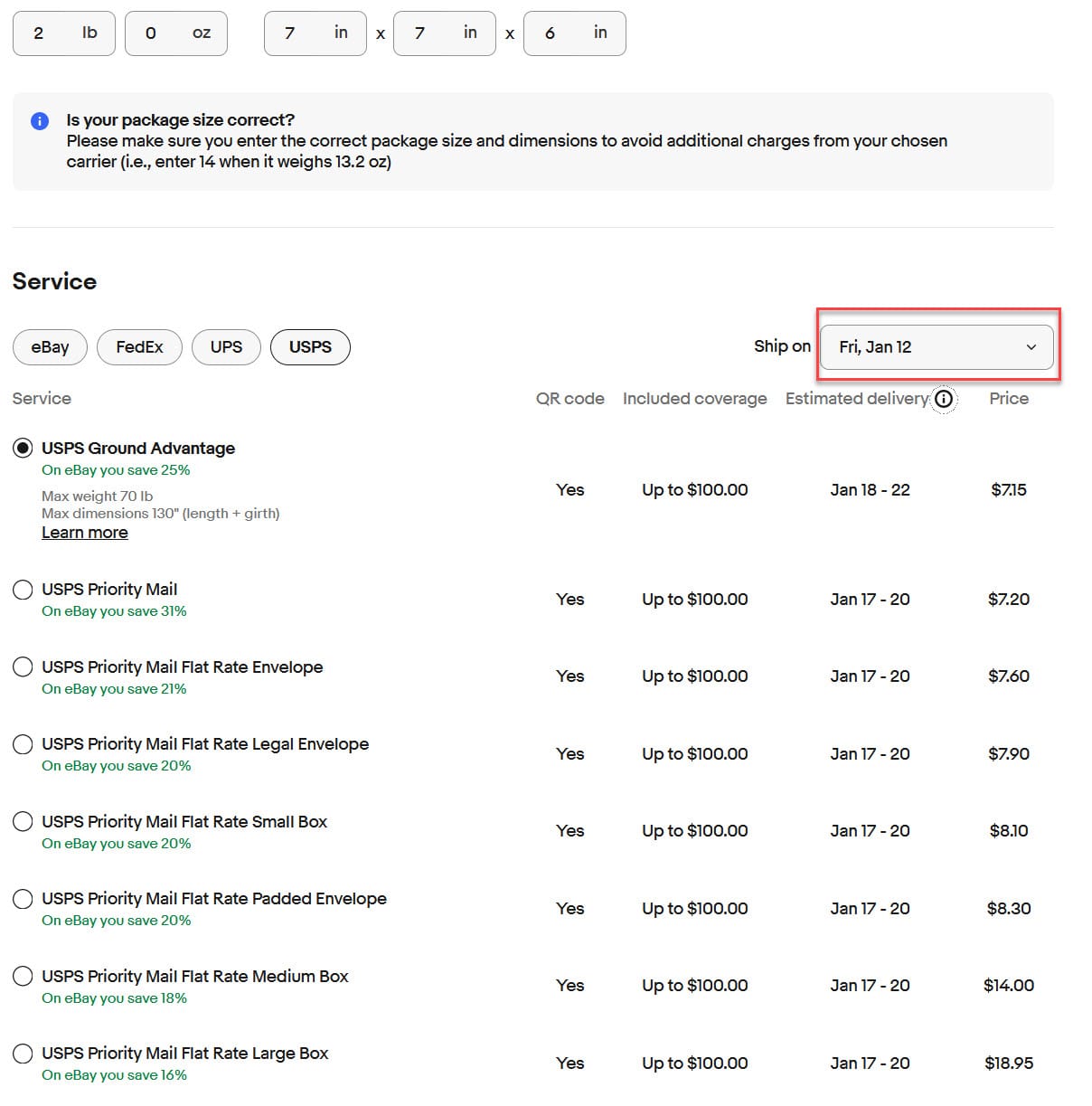Choose Priority Mail Flat Rate Legal Envelope
The width and height of the screenshot is (1092, 1106).
point(24,744)
